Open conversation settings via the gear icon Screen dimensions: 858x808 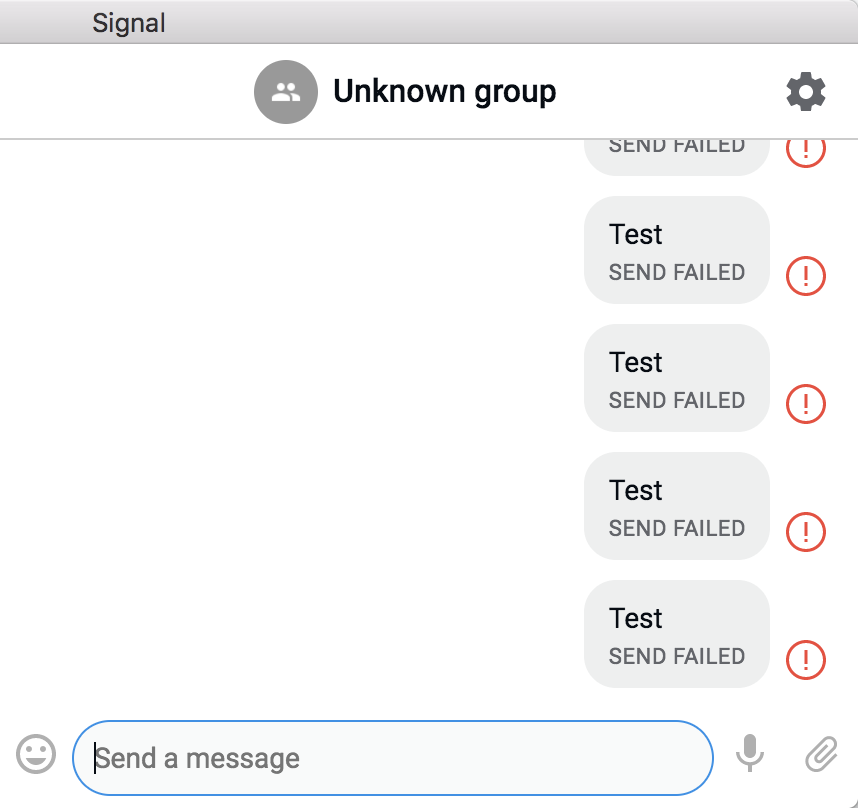tap(805, 91)
